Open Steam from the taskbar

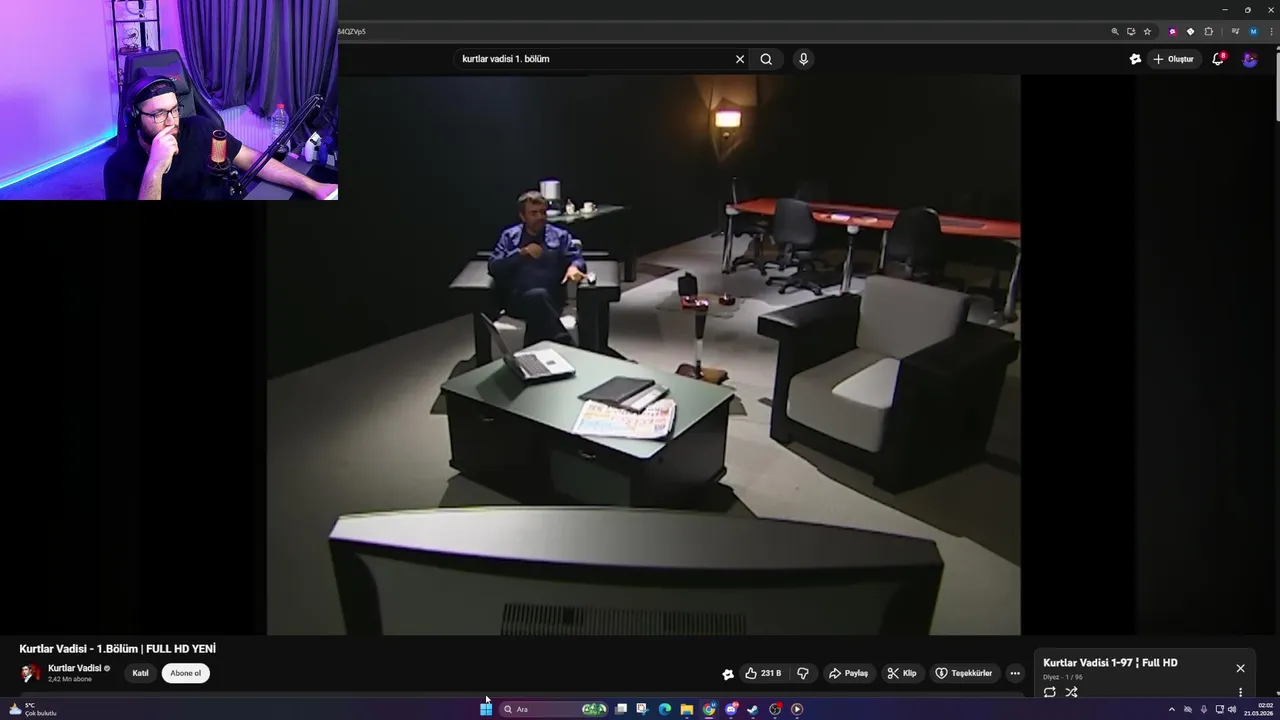tap(753, 709)
